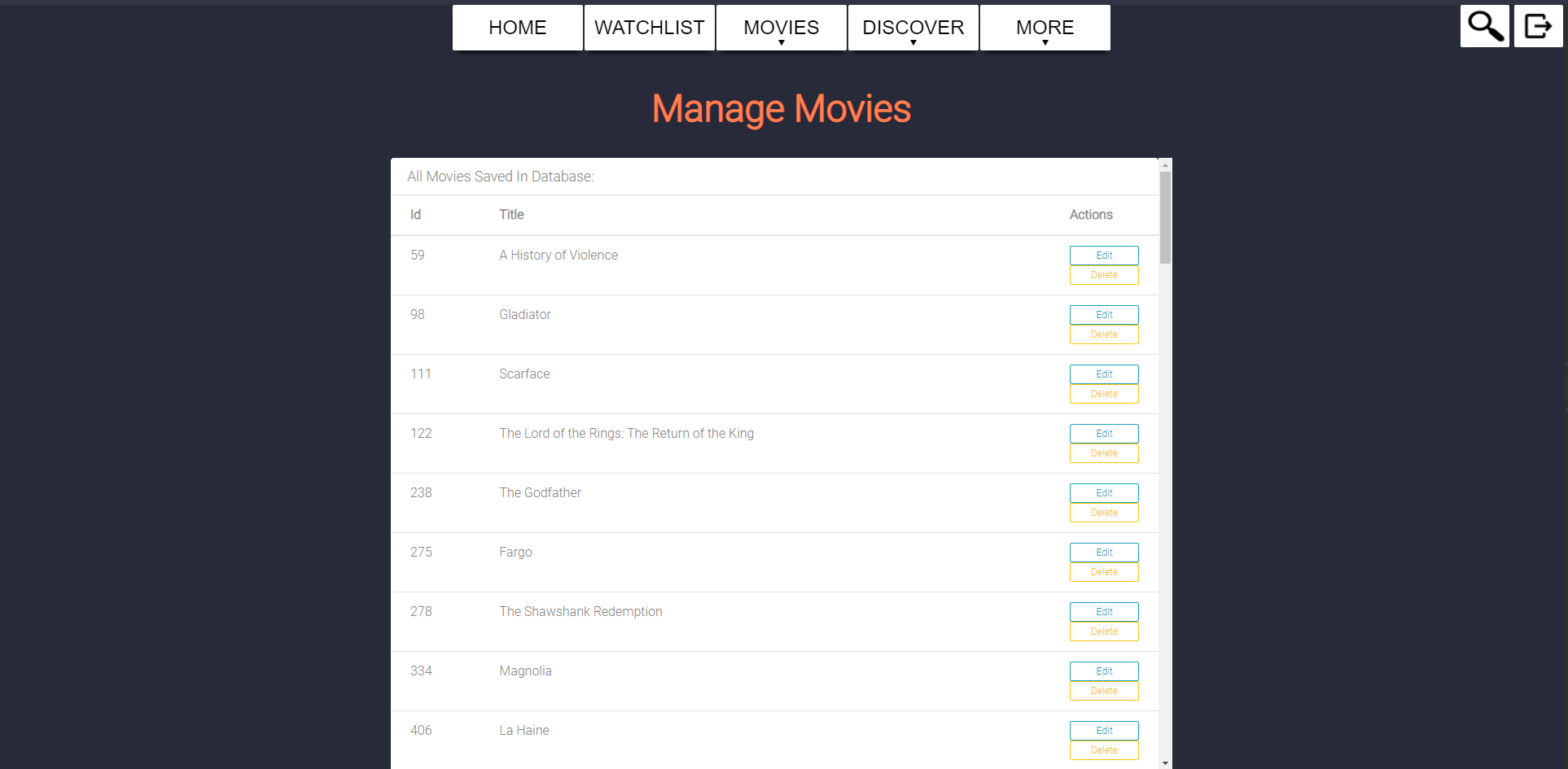
Task: Click the 'Manage Movies' heading
Action: point(782,109)
